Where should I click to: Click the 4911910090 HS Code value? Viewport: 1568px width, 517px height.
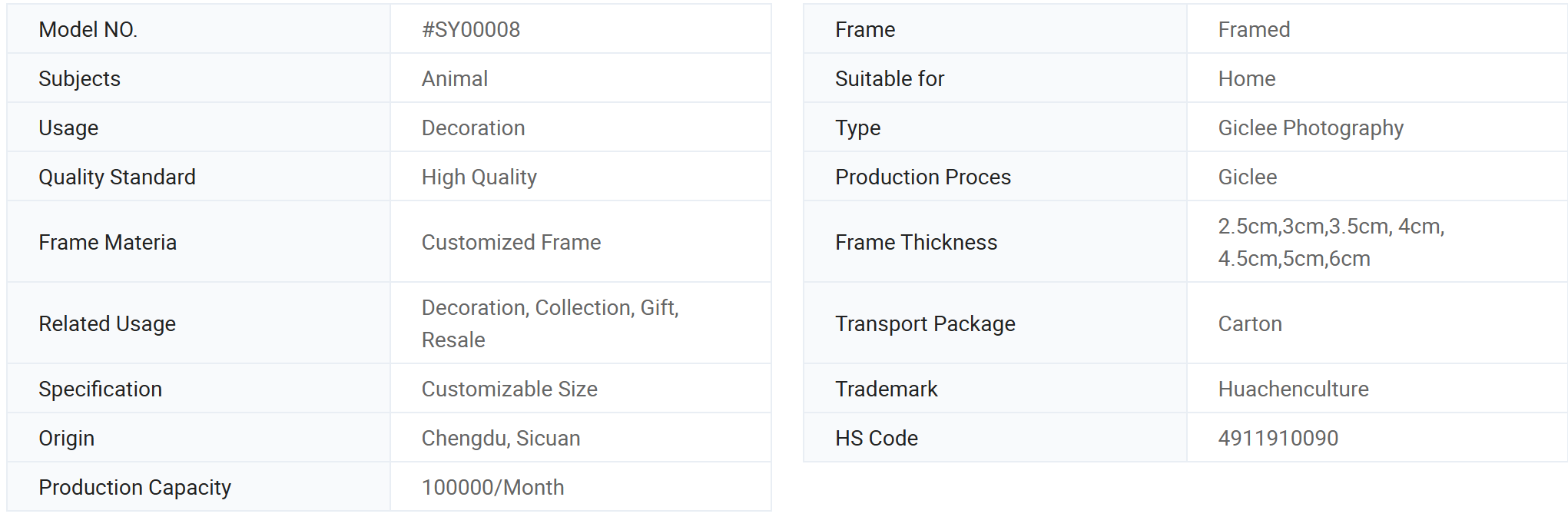pos(1278,438)
